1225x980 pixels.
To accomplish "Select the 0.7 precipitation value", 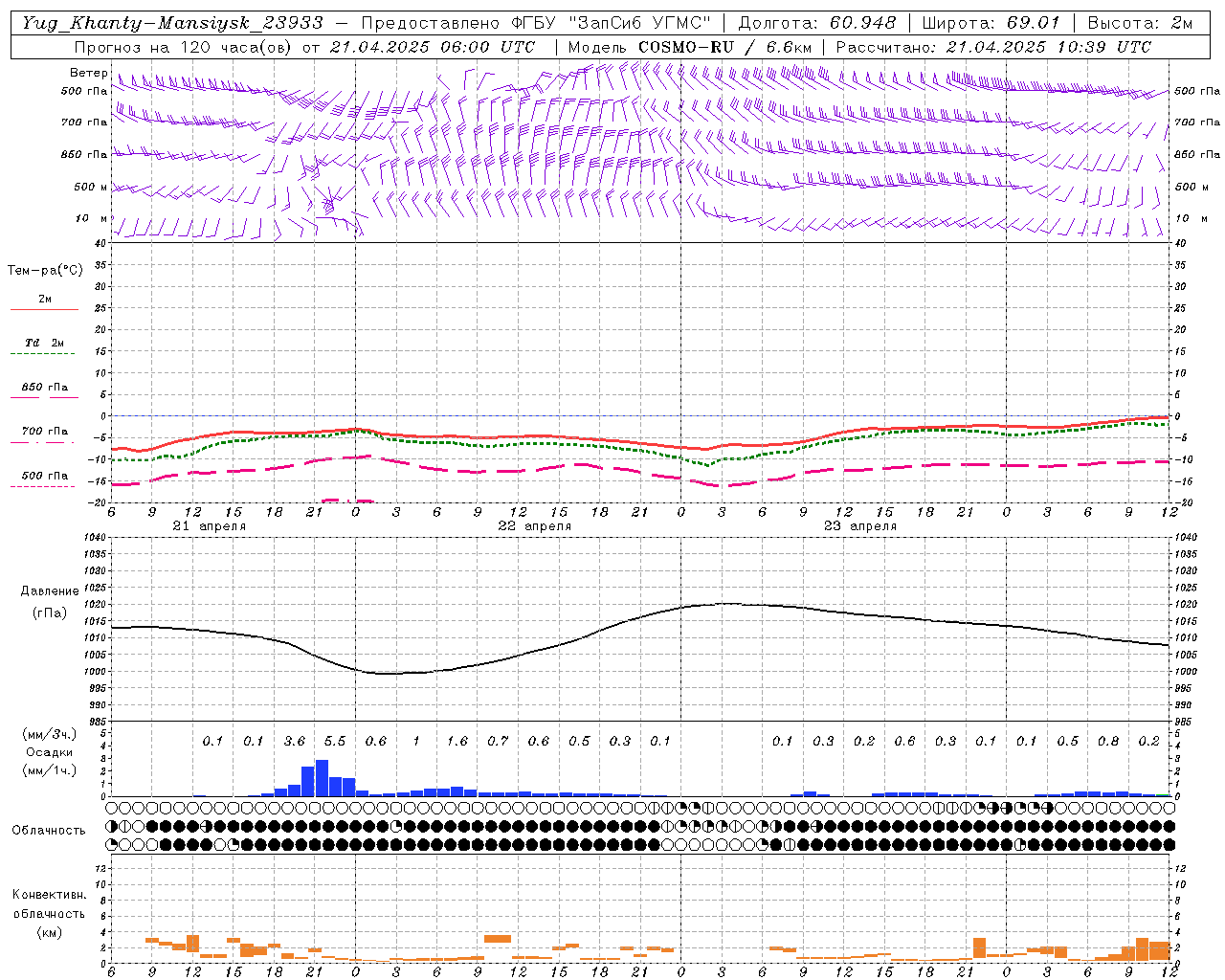I will pos(498,742).
